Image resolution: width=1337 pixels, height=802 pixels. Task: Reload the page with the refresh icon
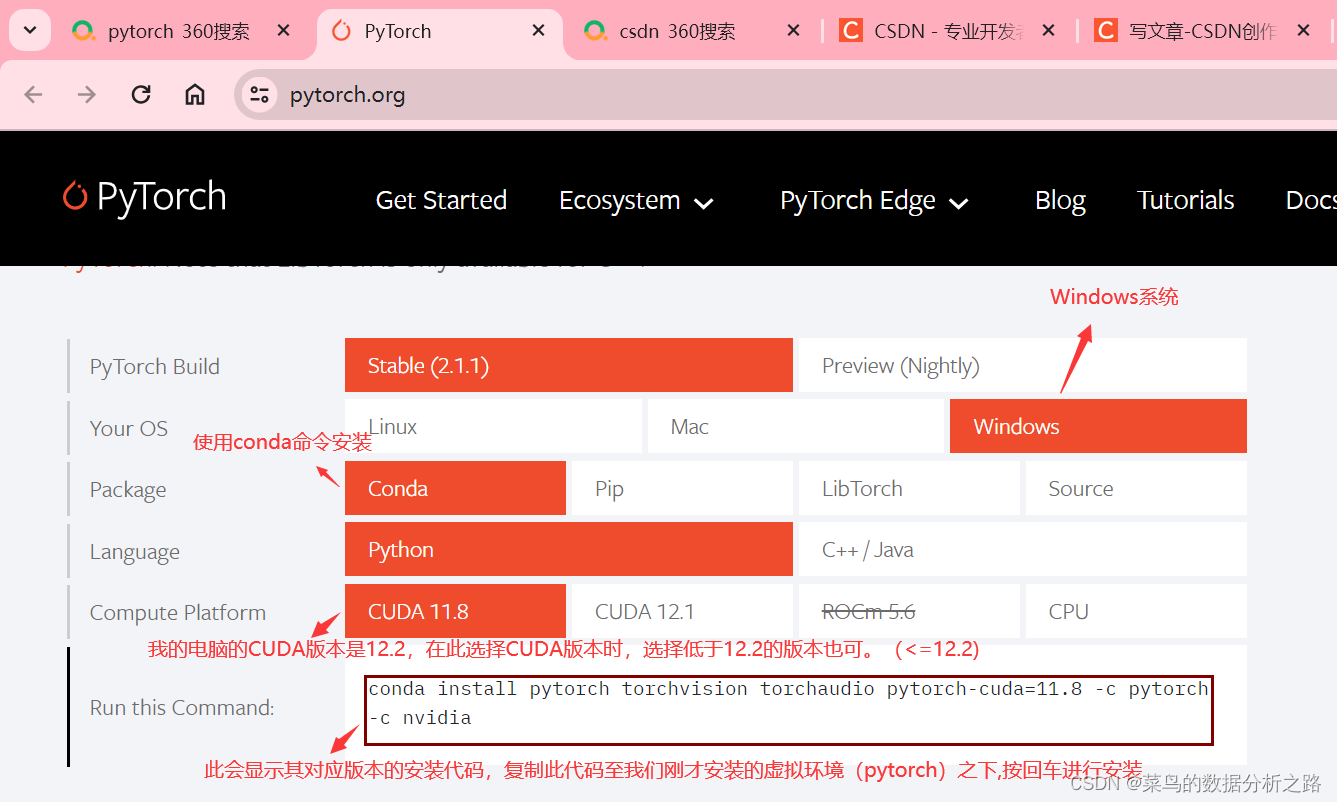tap(141, 94)
